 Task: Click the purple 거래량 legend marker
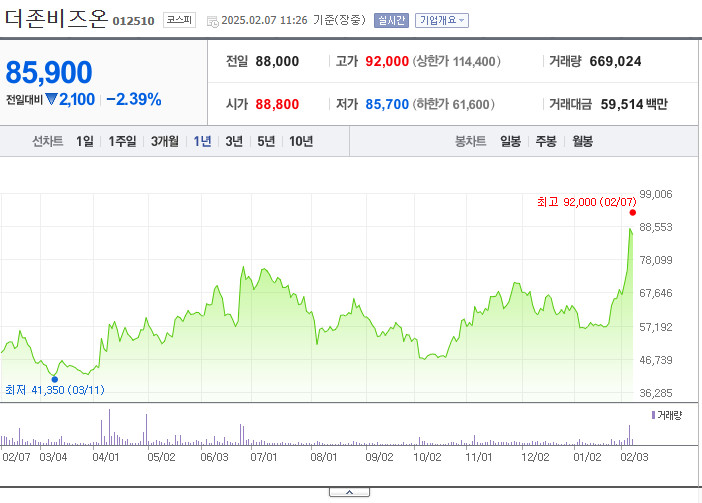pos(653,415)
